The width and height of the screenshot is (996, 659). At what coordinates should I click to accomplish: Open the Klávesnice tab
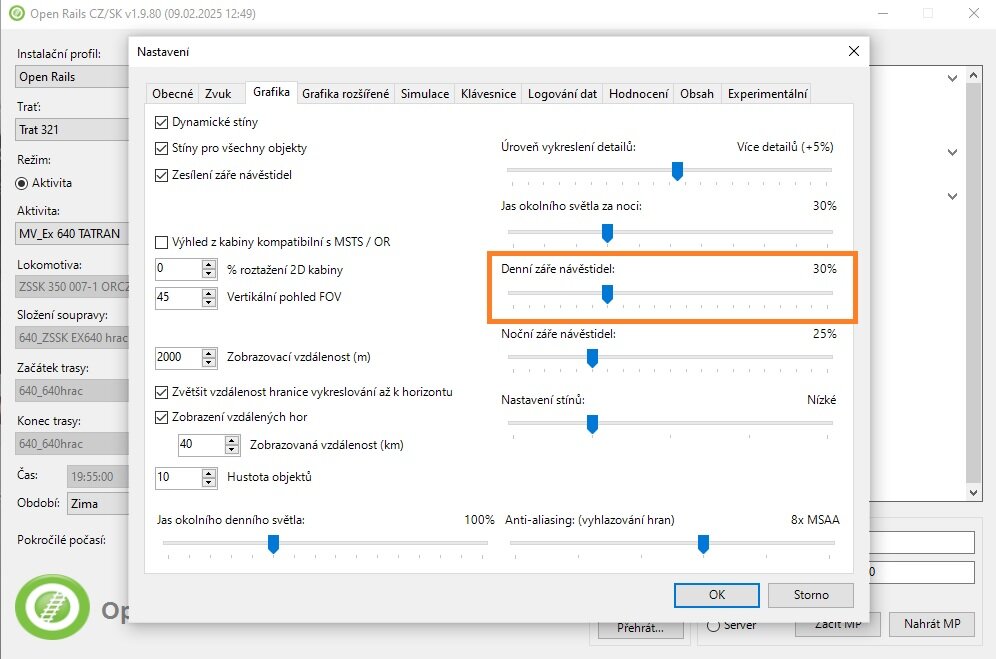[488, 94]
